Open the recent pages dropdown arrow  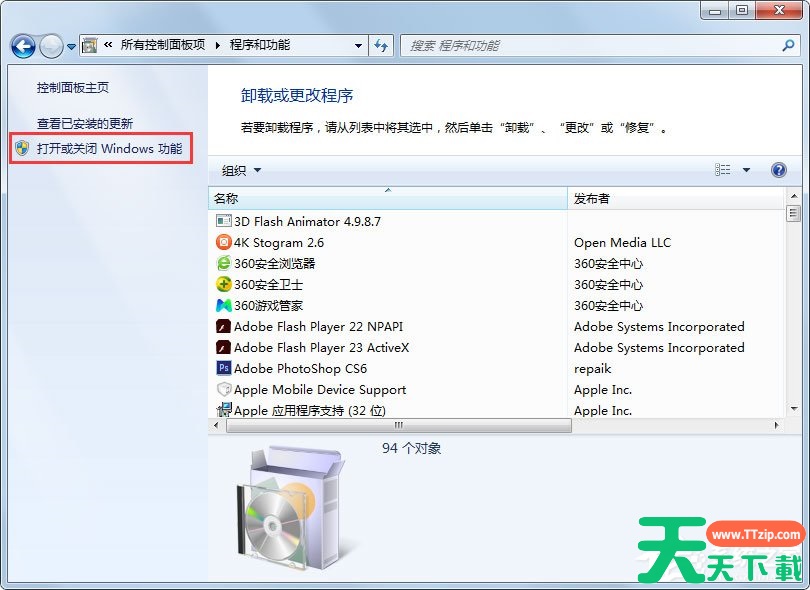coord(71,47)
